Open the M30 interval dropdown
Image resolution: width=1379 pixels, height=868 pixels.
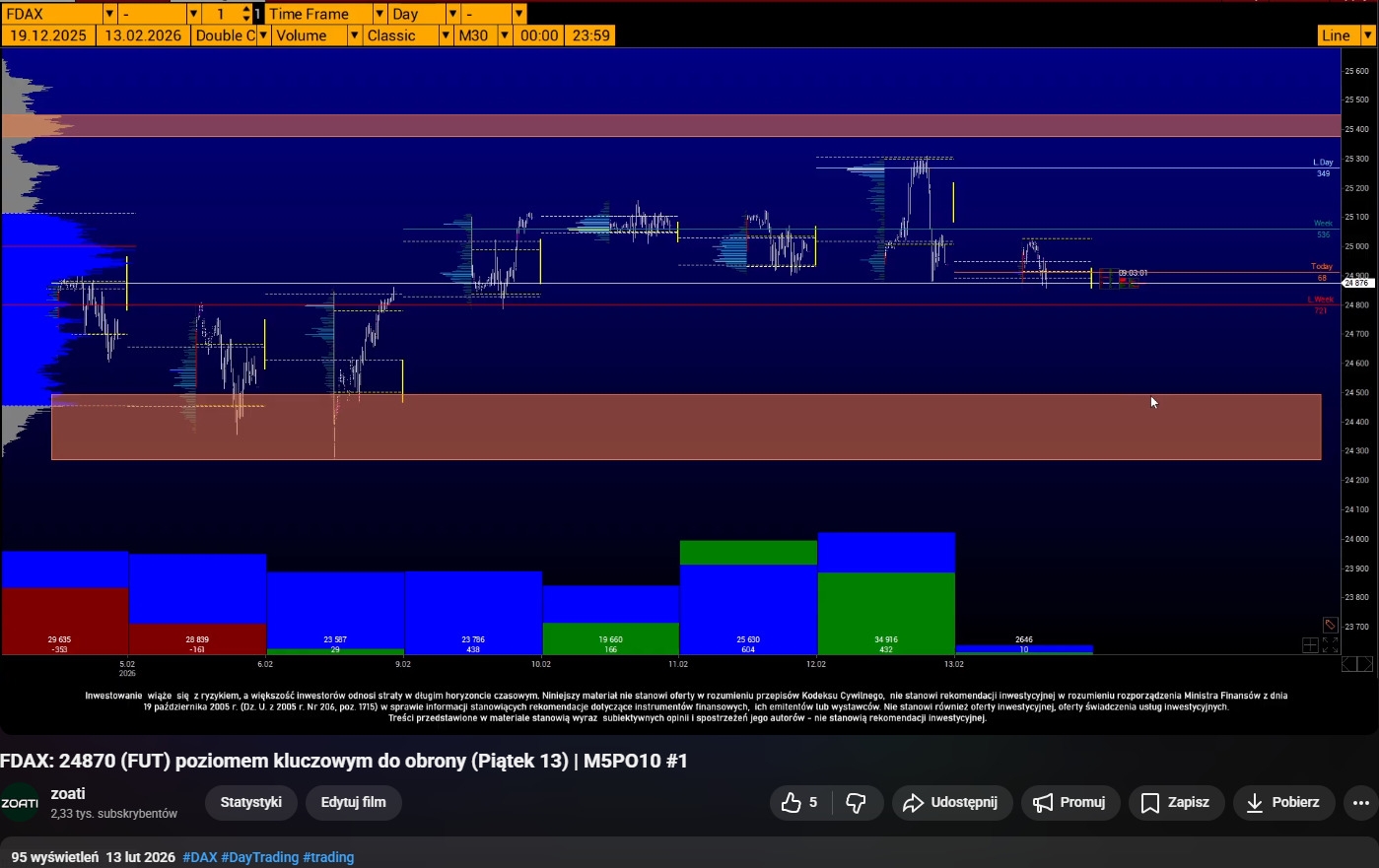click(x=504, y=35)
